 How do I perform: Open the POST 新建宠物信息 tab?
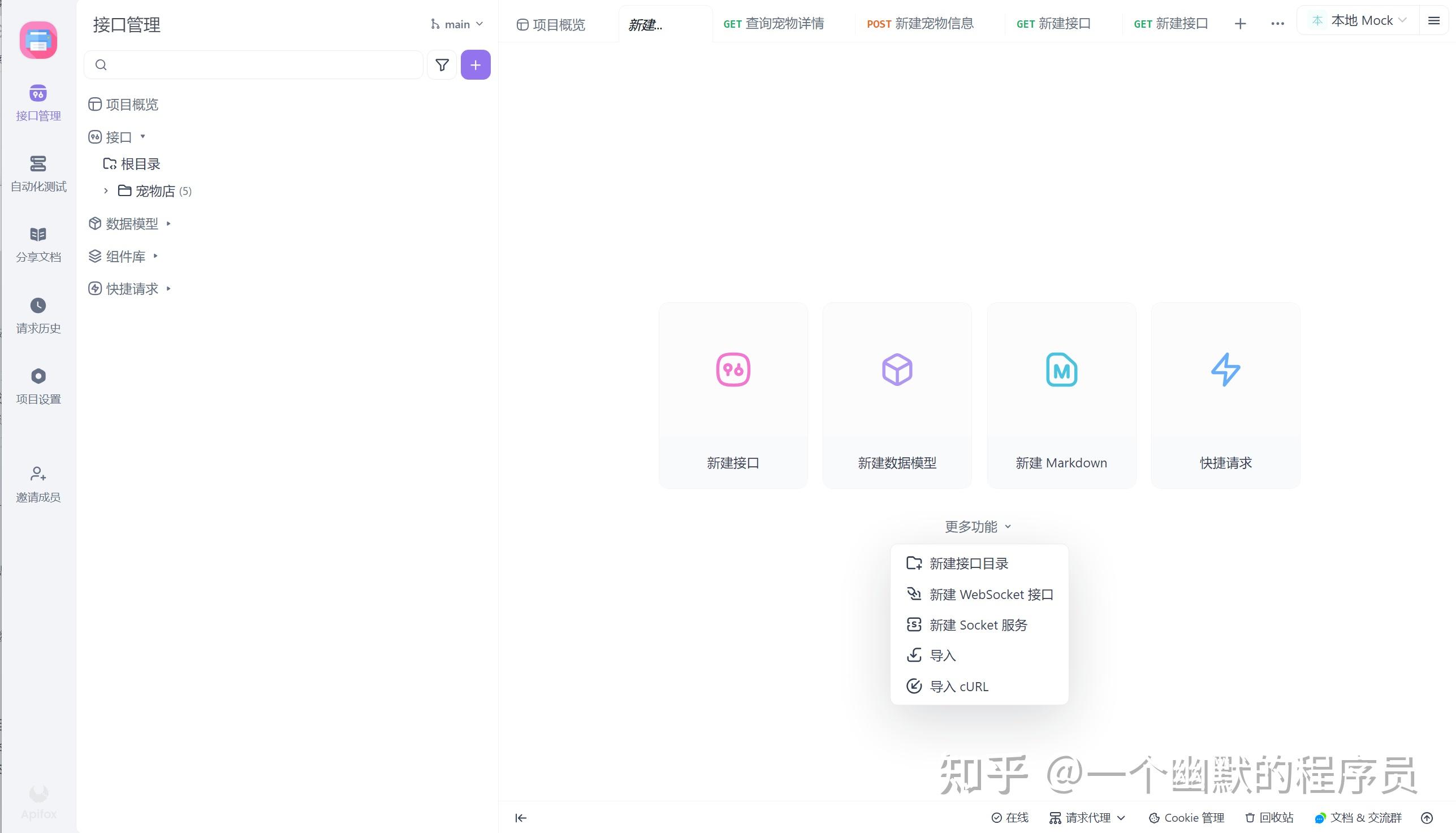pos(921,24)
